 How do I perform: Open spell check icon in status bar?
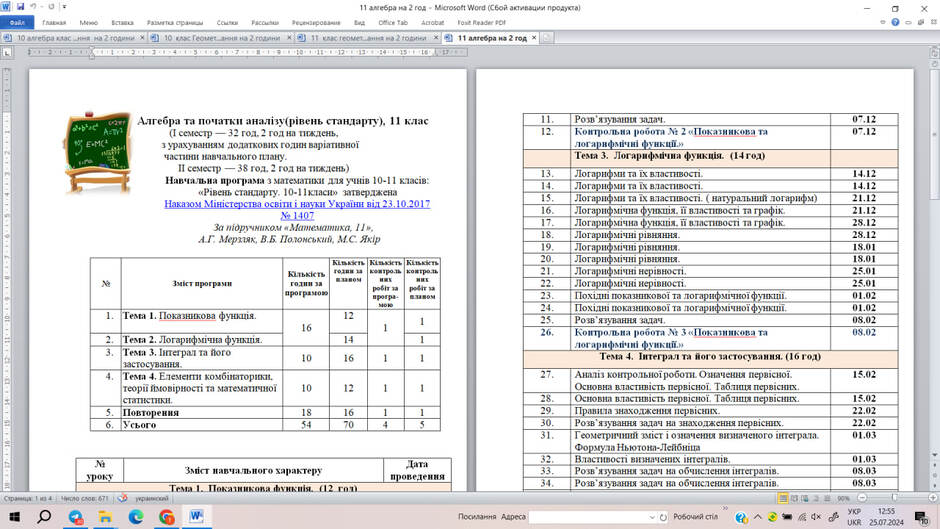[122, 498]
